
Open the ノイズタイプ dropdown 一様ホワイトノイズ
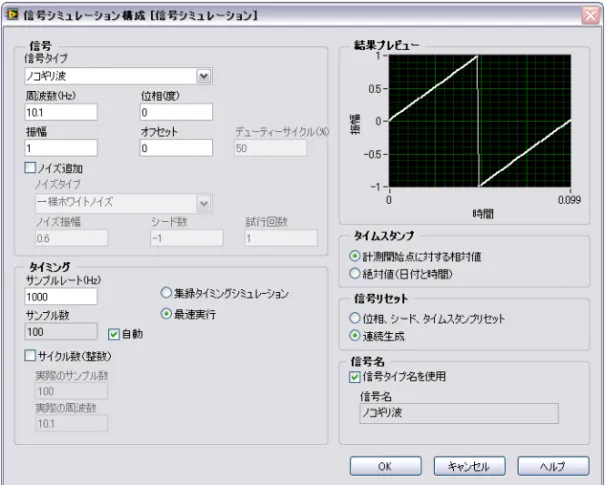tap(124, 203)
